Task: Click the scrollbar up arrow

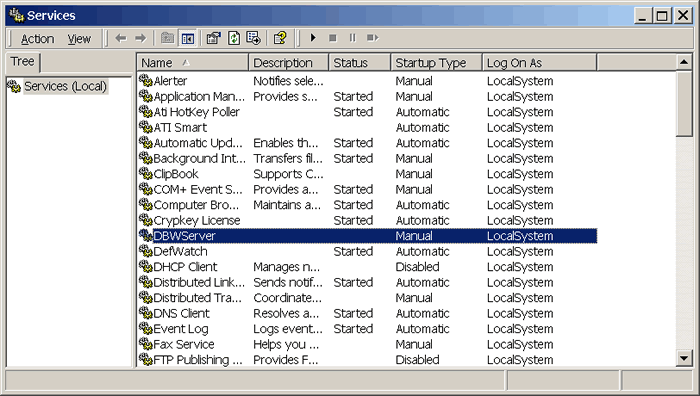Action: pos(684,62)
